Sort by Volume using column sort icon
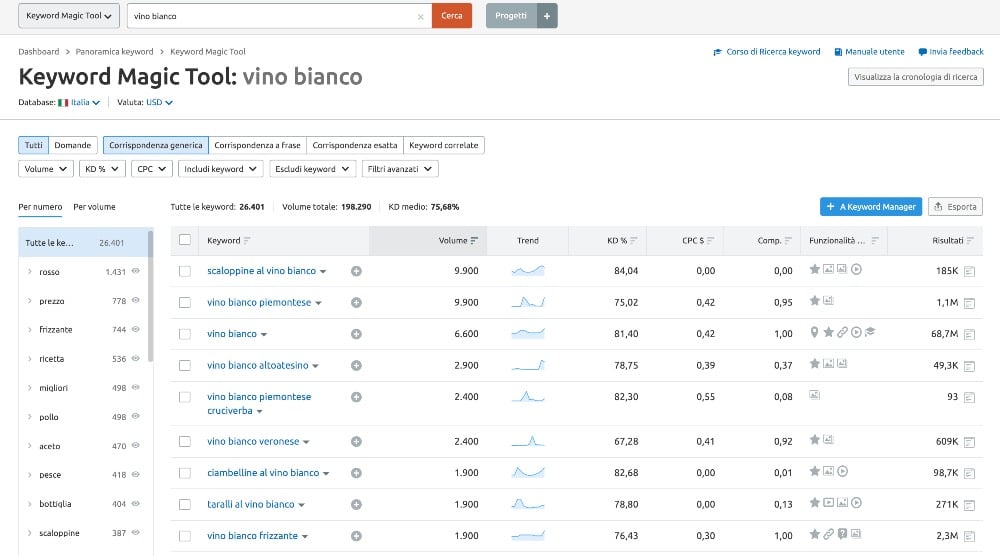The image size is (1000, 556). click(474, 240)
